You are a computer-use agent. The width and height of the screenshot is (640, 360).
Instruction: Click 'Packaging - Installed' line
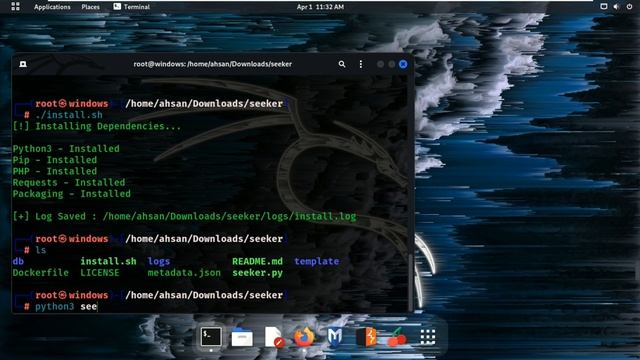point(71,194)
